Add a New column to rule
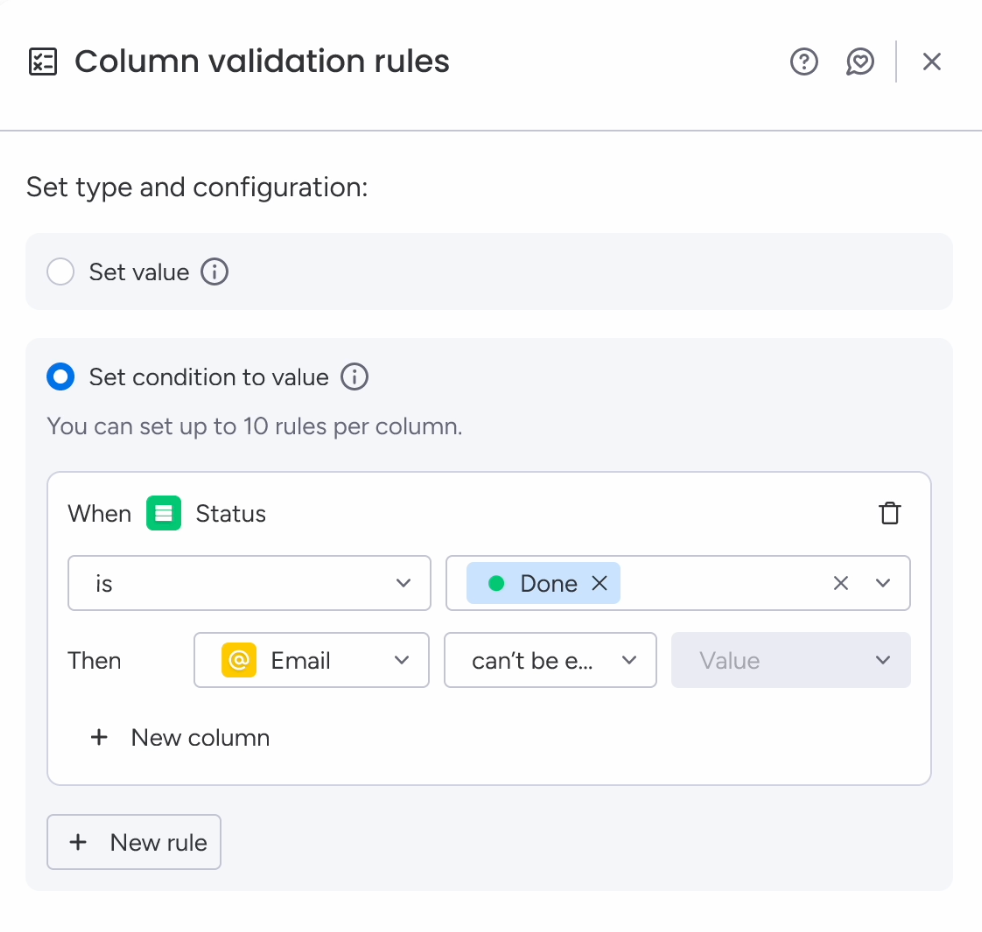The width and height of the screenshot is (982, 932). pyautogui.click(x=181, y=738)
